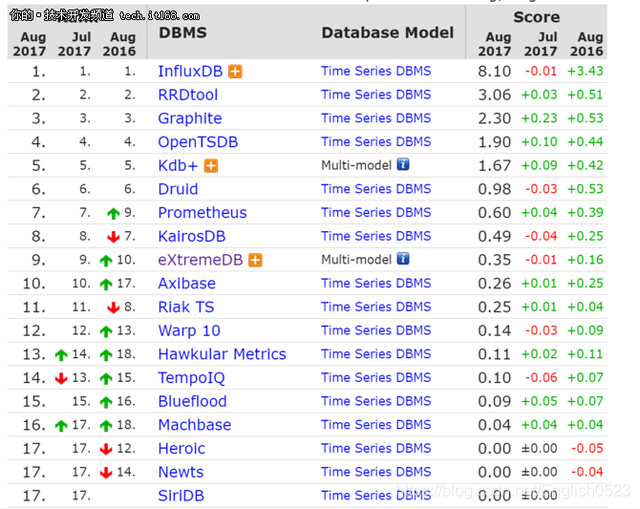Click the -0.06 score change for TempoIQ

541,378
